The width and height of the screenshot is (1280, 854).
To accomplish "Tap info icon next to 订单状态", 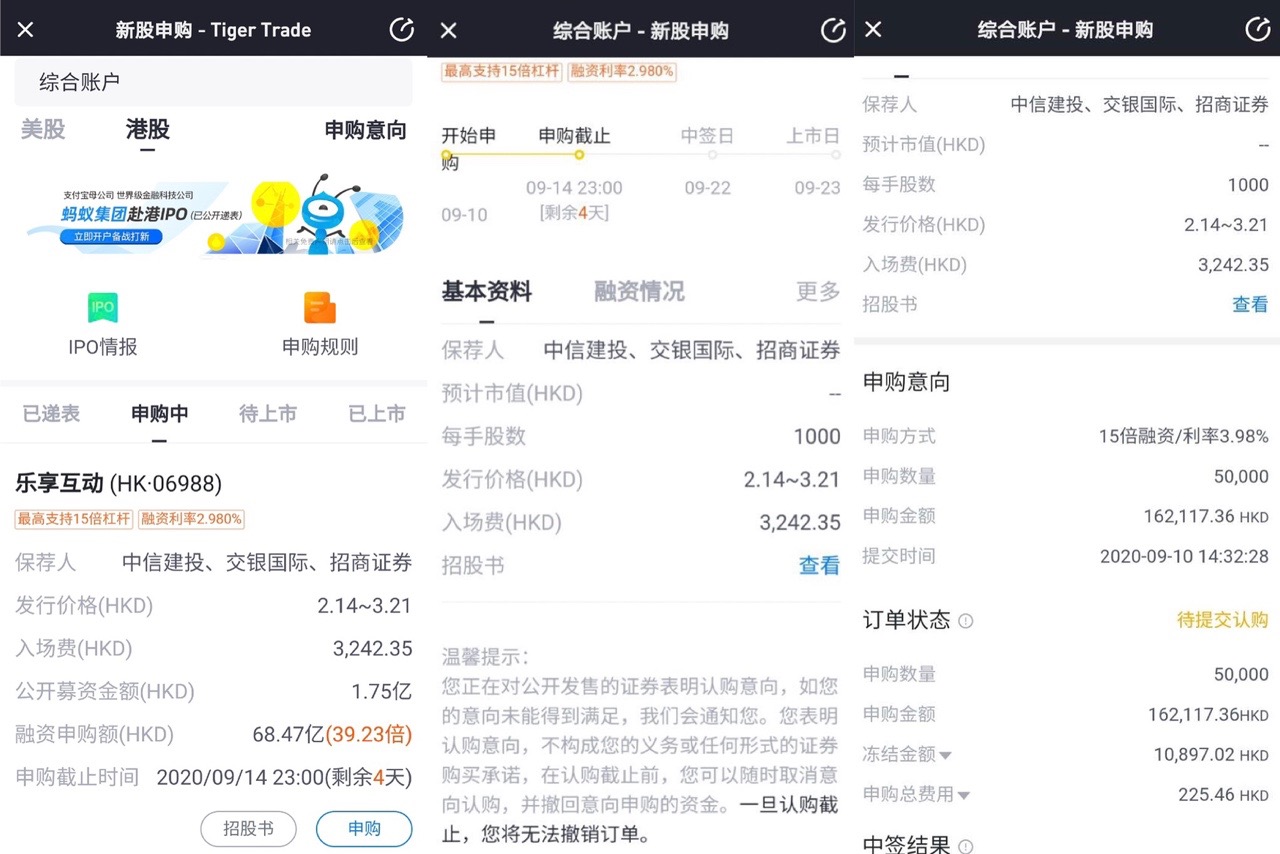I will [x=965, y=621].
